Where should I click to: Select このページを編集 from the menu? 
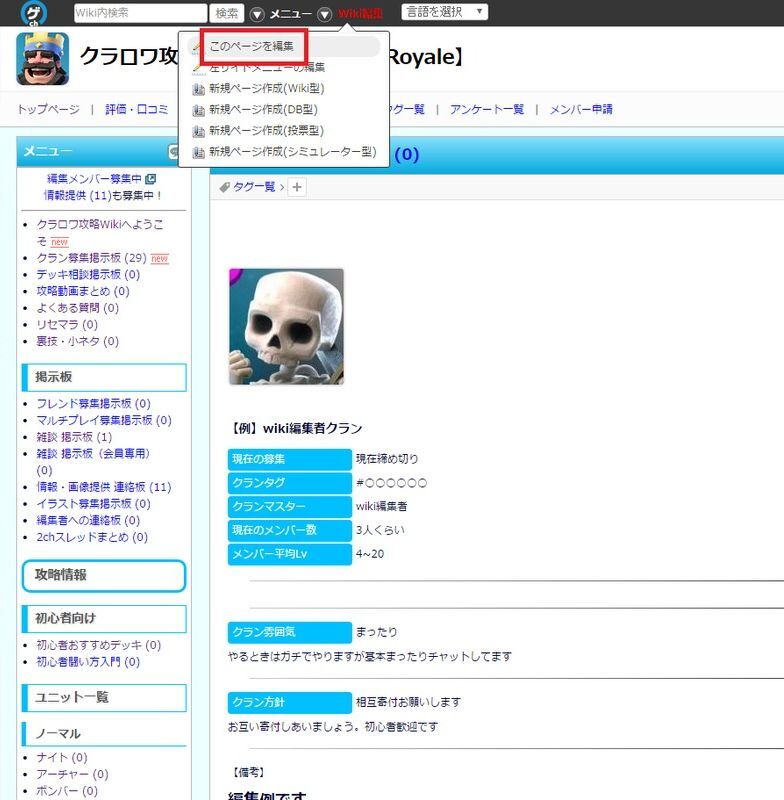pos(252,47)
